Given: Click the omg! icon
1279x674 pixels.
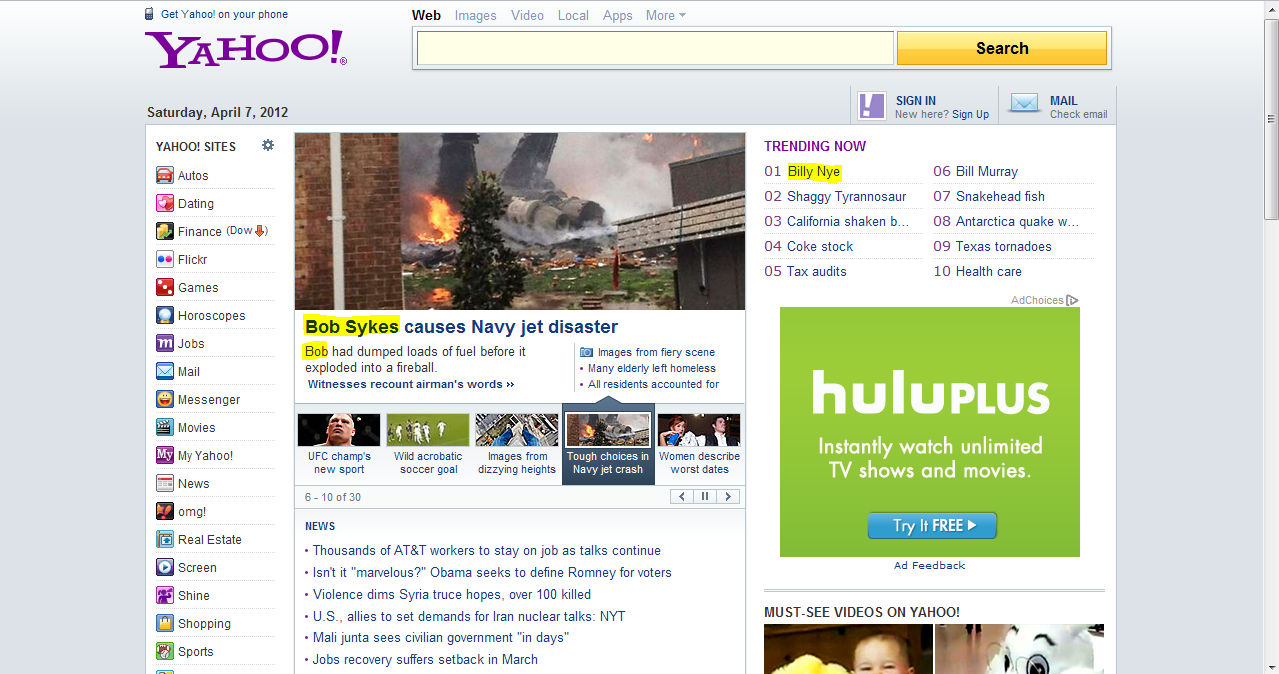Looking at the screenshot, I should click(x=165, y=511).
